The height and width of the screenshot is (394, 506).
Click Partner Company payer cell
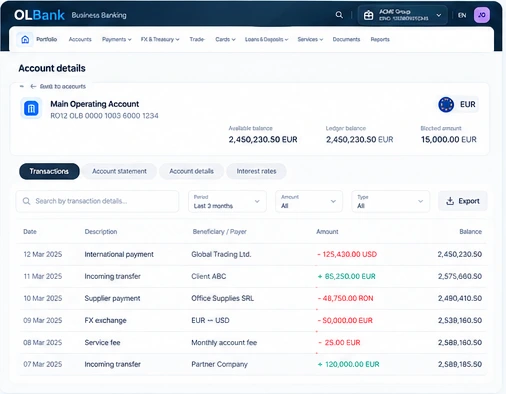(x=219, y=364)
